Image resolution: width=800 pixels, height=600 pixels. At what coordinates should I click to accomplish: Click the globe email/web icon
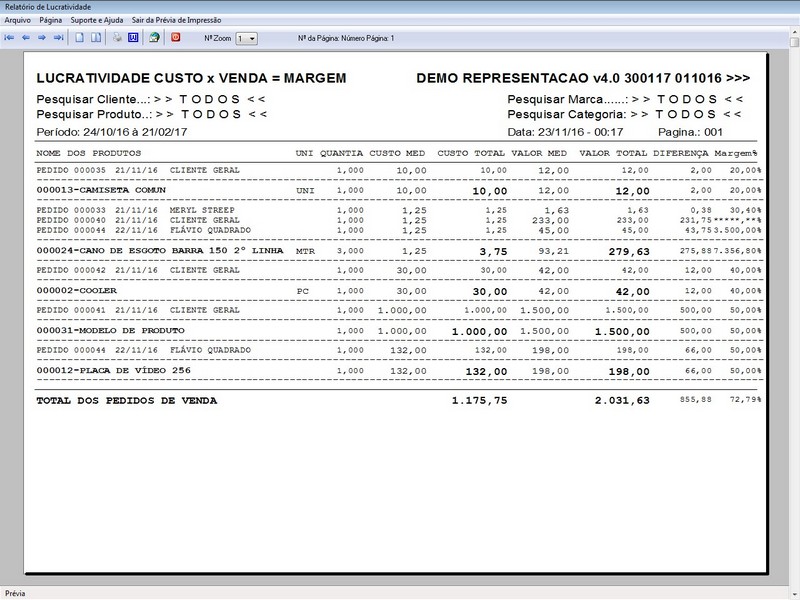pyautogui.click(x=154, y=38)
